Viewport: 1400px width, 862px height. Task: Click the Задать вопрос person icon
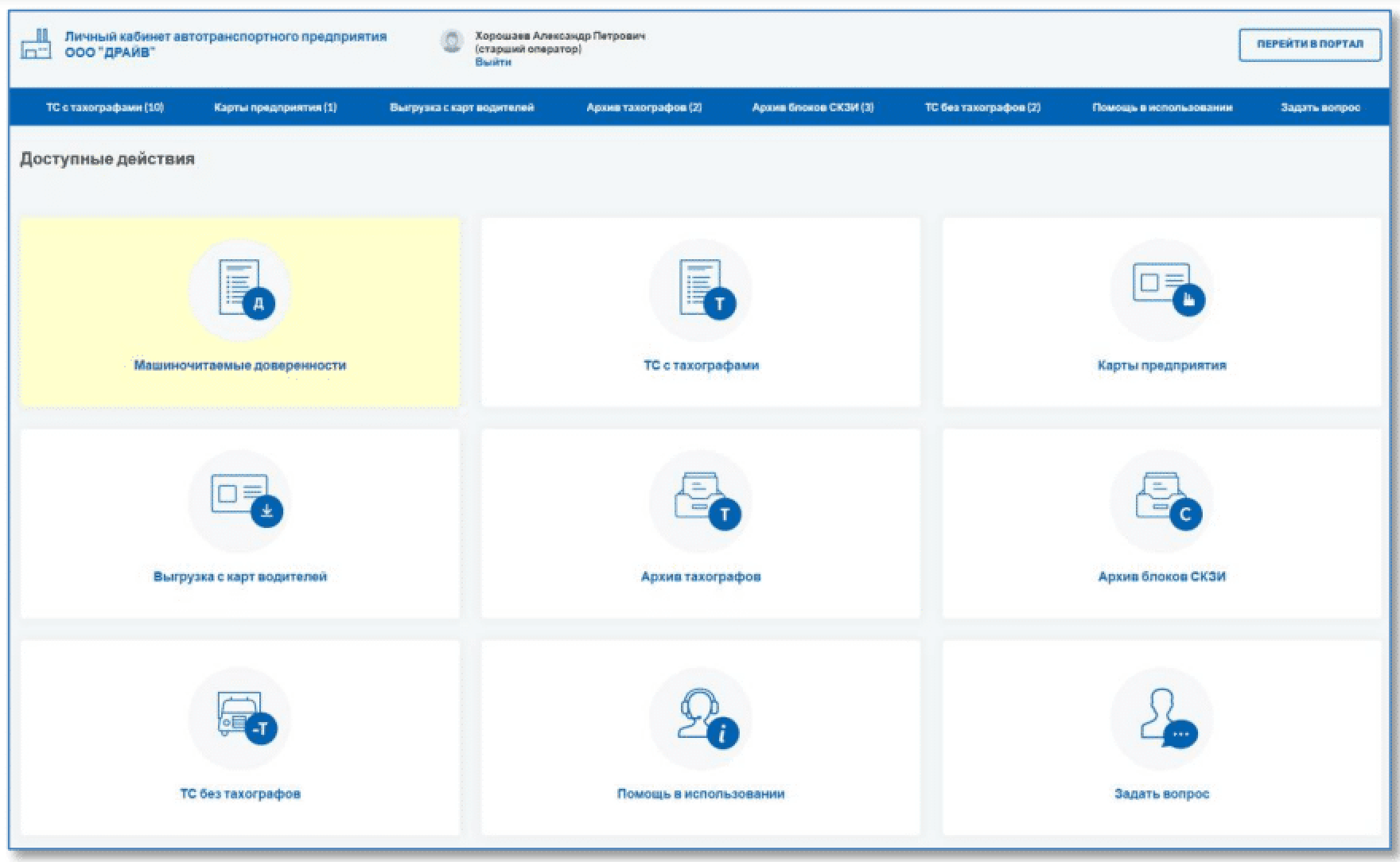(x=1162, y=718)
